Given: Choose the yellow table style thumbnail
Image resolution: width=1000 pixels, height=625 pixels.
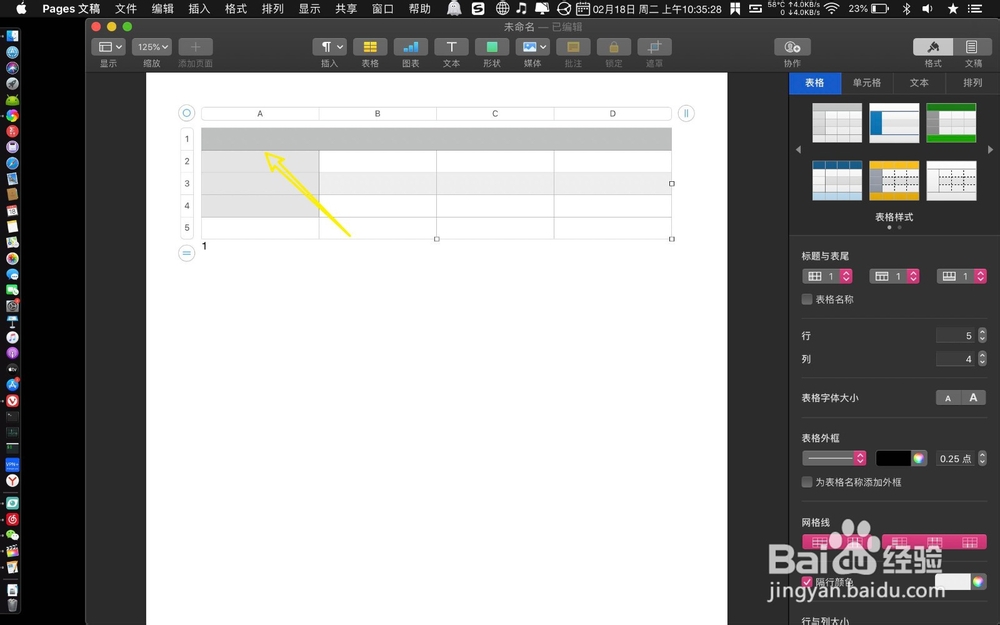Looking at the screenshot, I should click(x=894, y=180).
